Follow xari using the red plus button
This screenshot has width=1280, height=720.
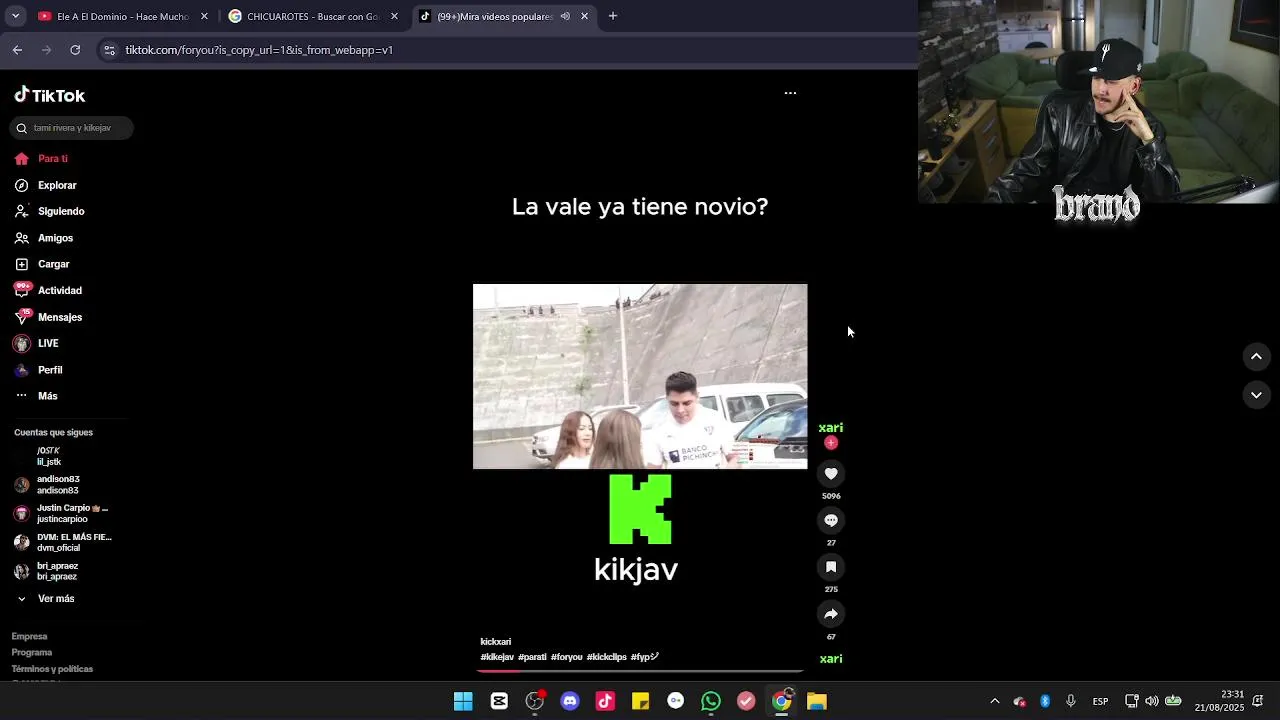point(831,443)
